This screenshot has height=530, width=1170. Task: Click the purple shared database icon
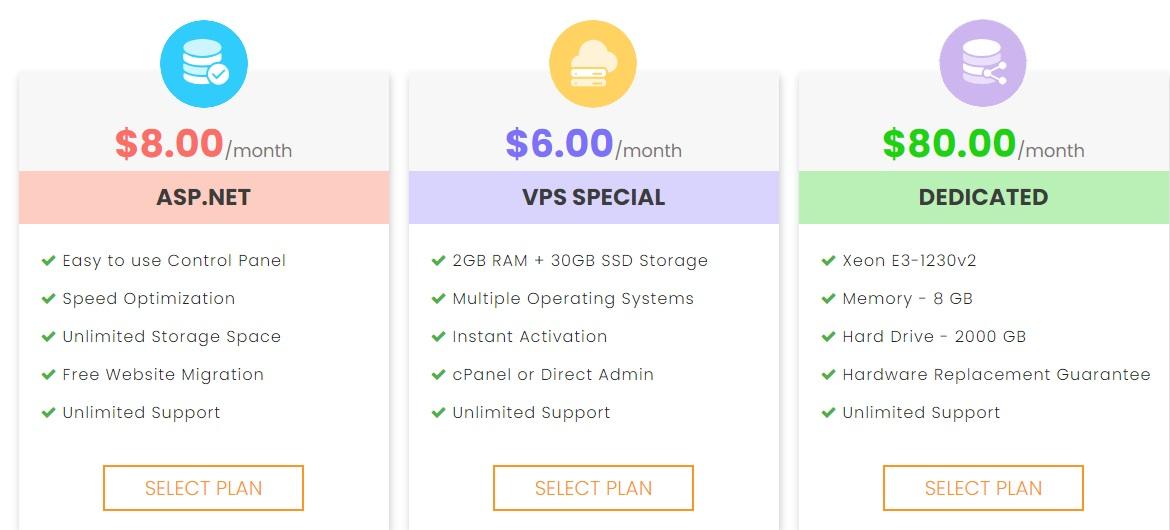point(983,64)
